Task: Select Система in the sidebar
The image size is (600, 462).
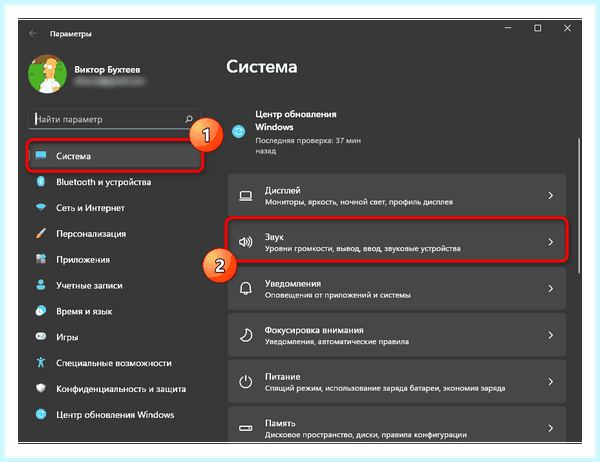Action: [x=115, y=156]
